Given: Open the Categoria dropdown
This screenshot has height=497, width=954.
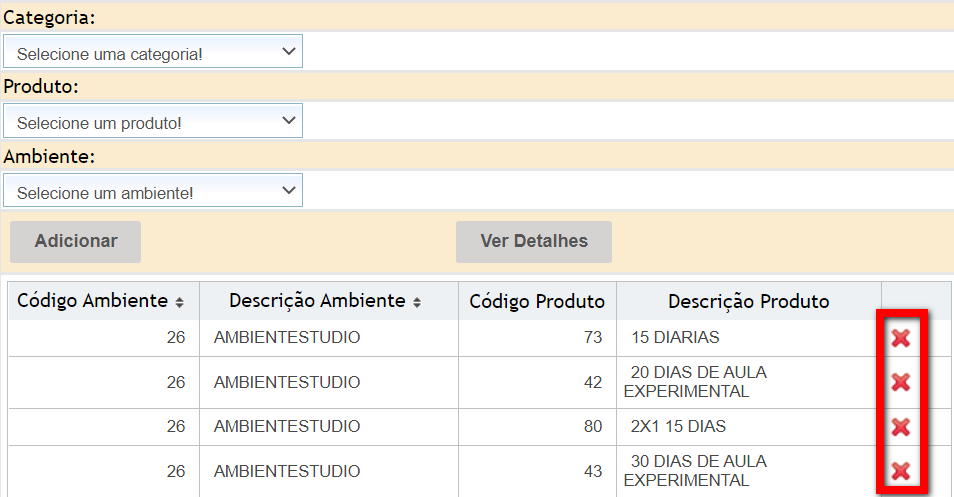Looking at the screenshot, I should point(153,52).
